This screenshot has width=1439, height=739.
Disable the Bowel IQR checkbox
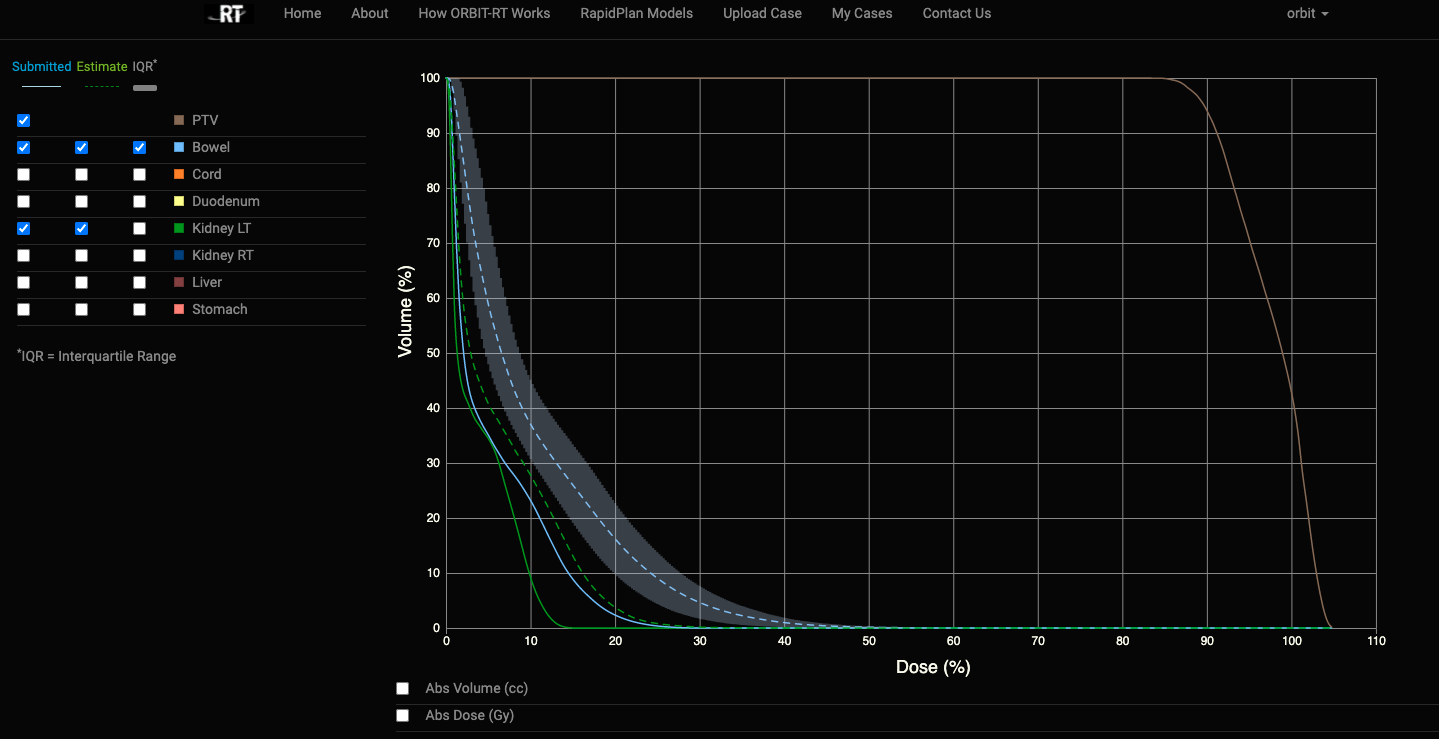click(140, 147)
